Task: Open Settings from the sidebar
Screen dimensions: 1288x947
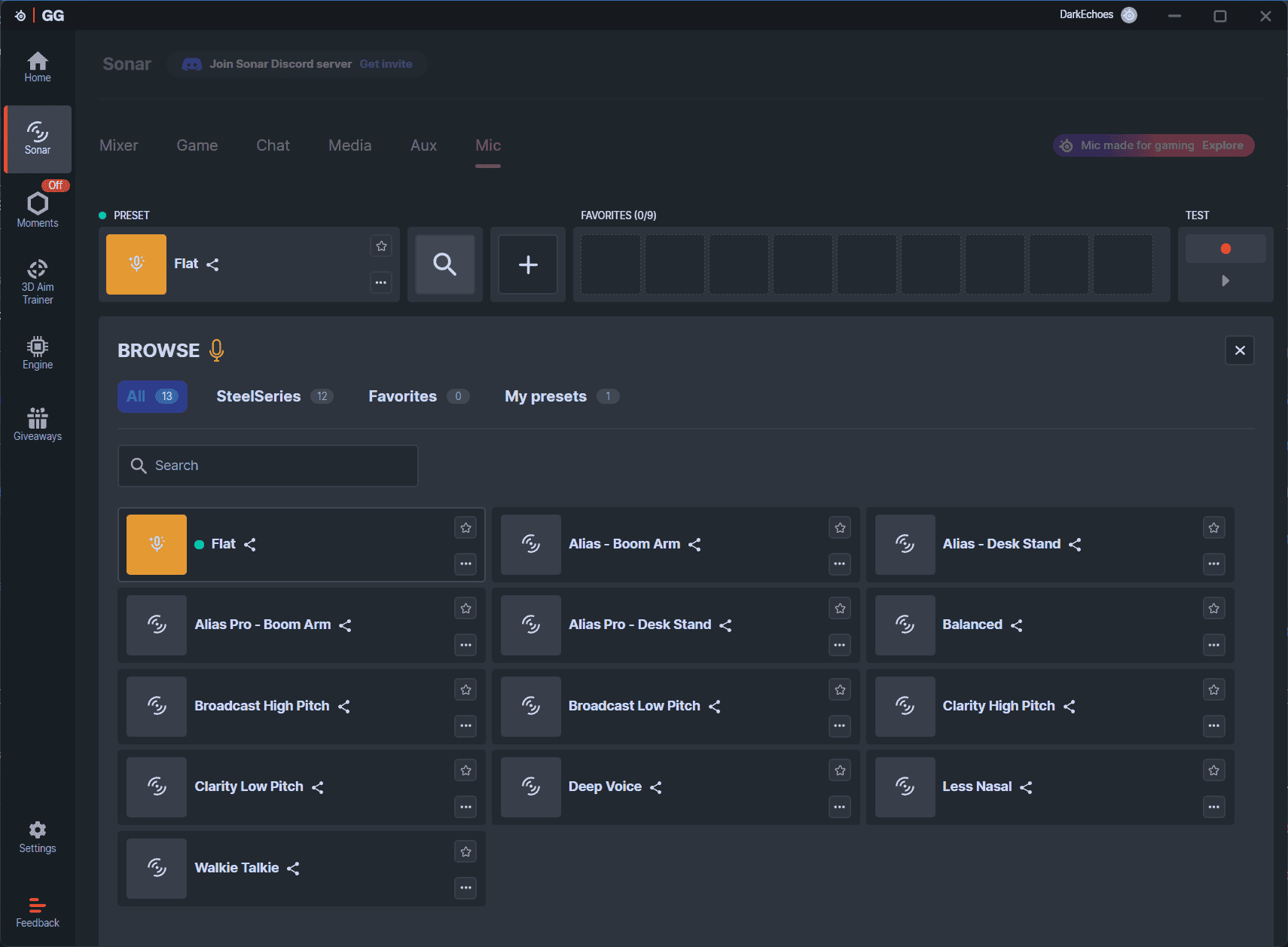Action: 38,837
